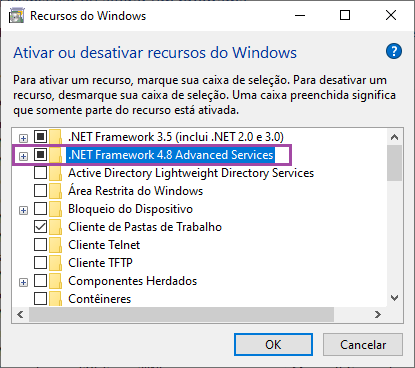Image resolution: width=415 pixels, height=368 pixels.
Task: Click folder icon beside Cliente Telnet
Action: point(56,245)
